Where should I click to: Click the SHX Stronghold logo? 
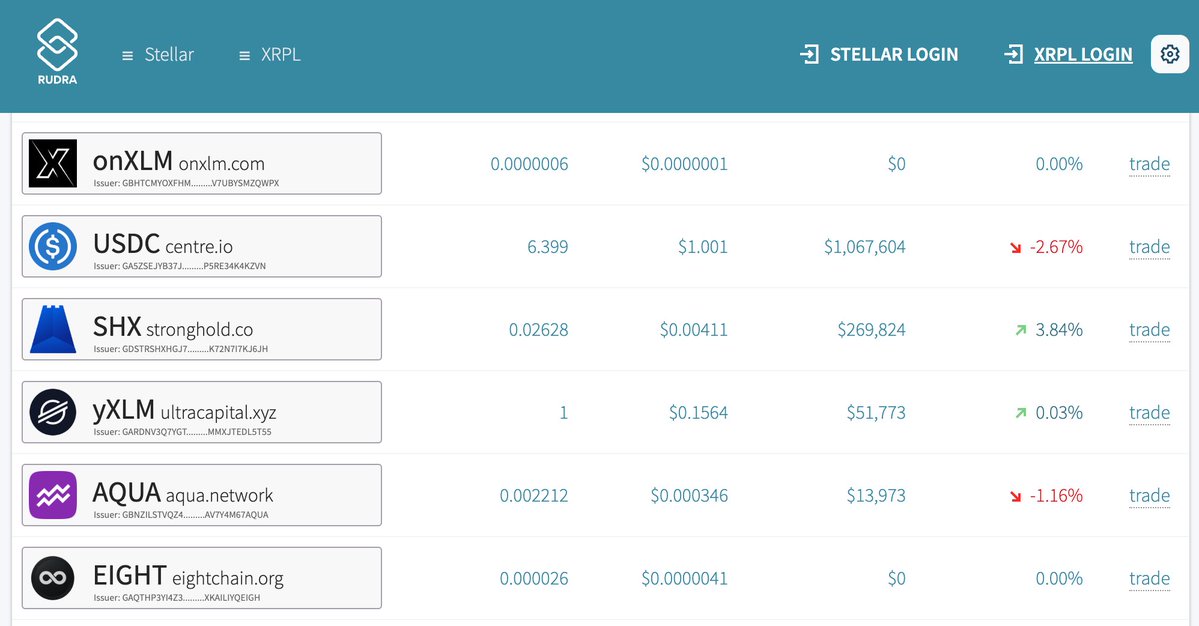(x=53, y=330)
